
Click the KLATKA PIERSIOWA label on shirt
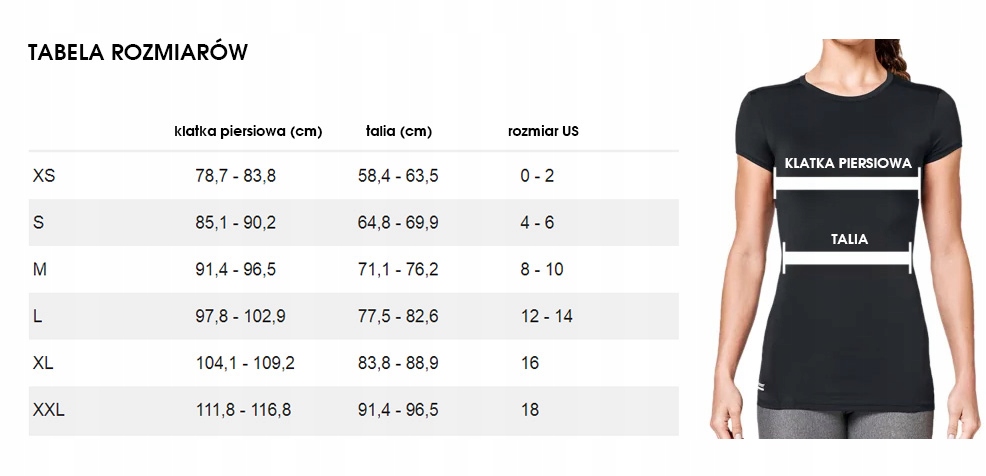click(x=848, y=163)
